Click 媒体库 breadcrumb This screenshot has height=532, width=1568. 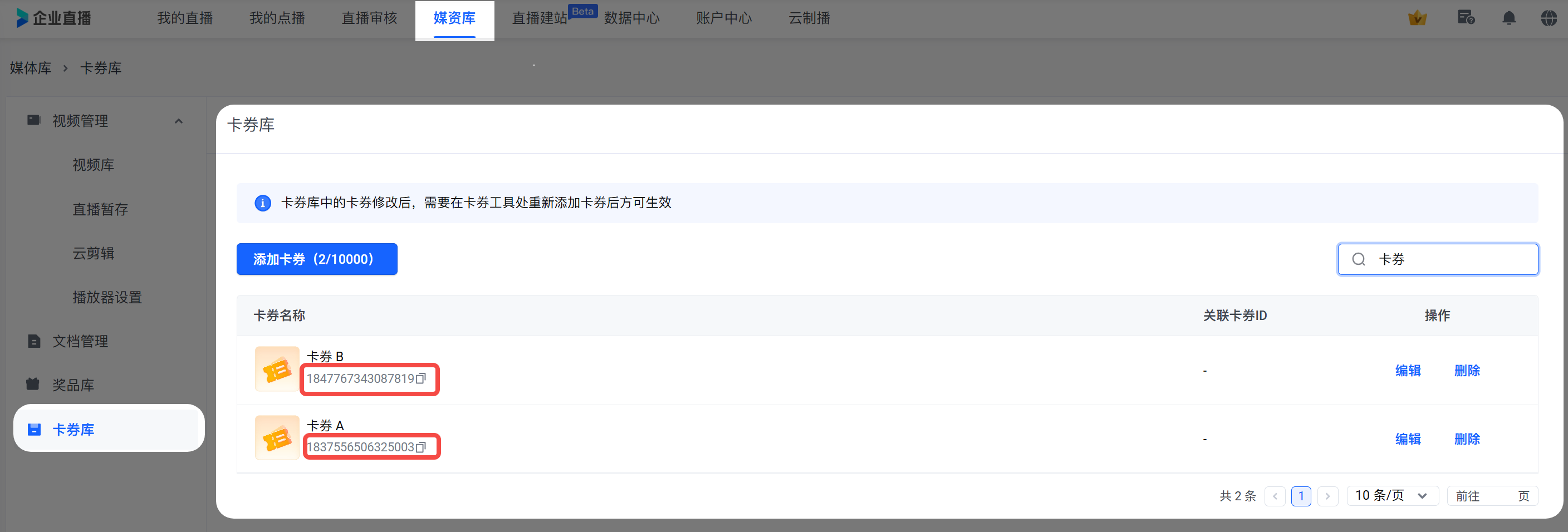(31, 68)
